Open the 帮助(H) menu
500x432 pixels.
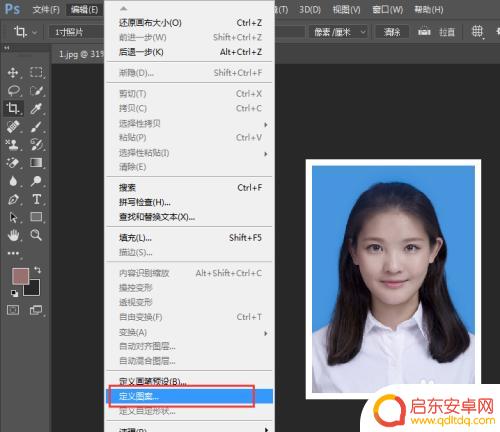(428, 10)
